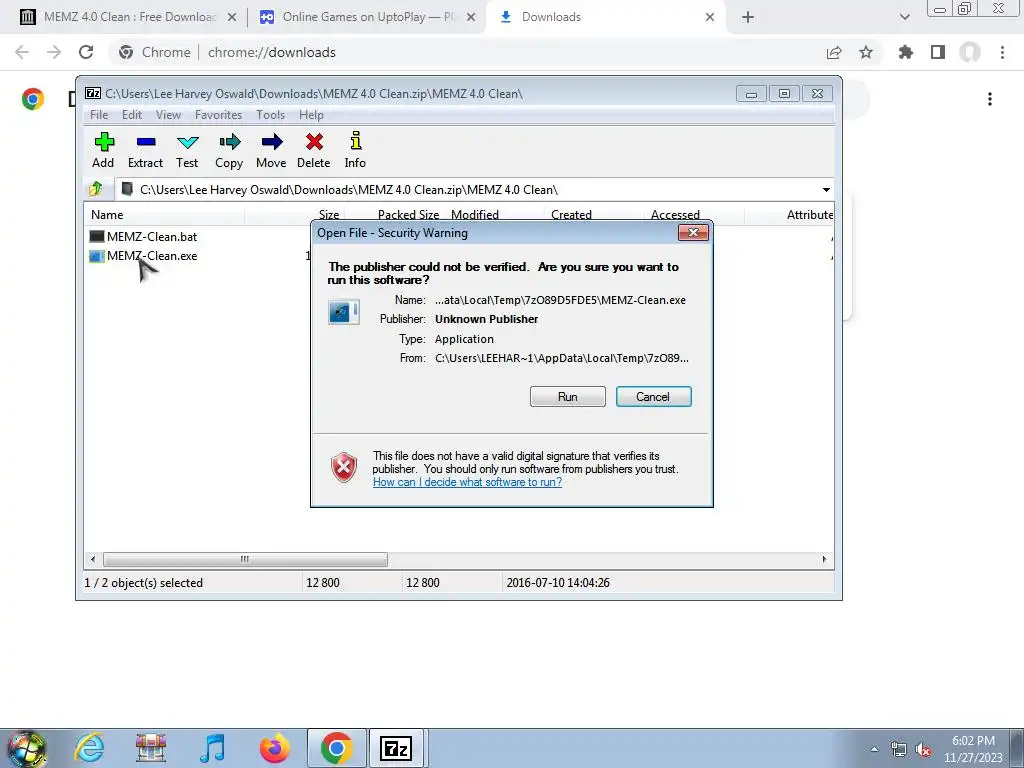Open Chrome extensions puzzle icon
The width and height of the screenshot is (1024, 768).
[x=906, y=52]
